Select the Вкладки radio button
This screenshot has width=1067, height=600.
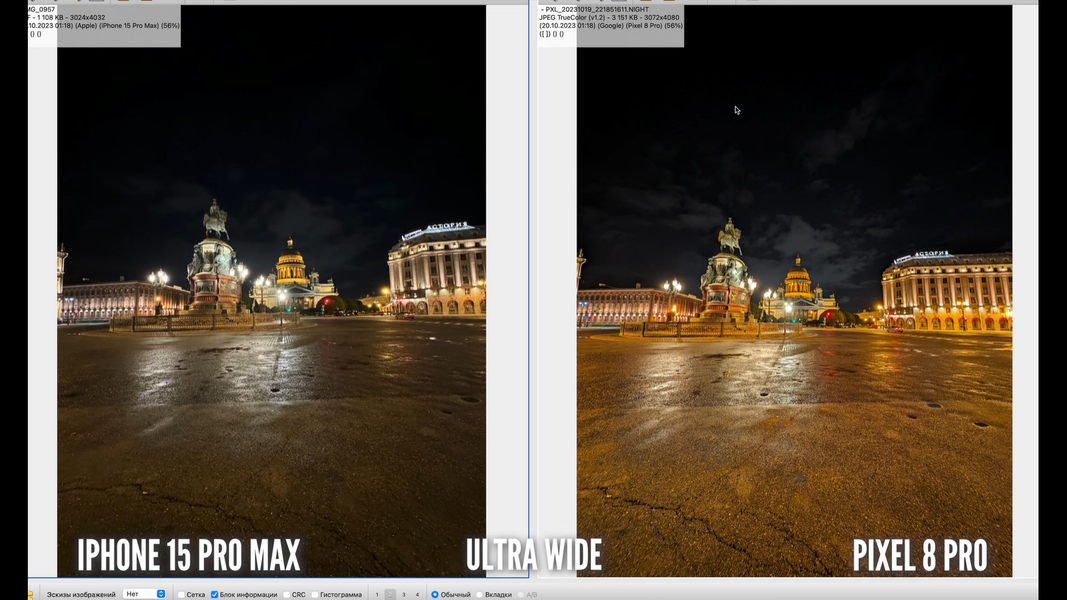(479, 595)
